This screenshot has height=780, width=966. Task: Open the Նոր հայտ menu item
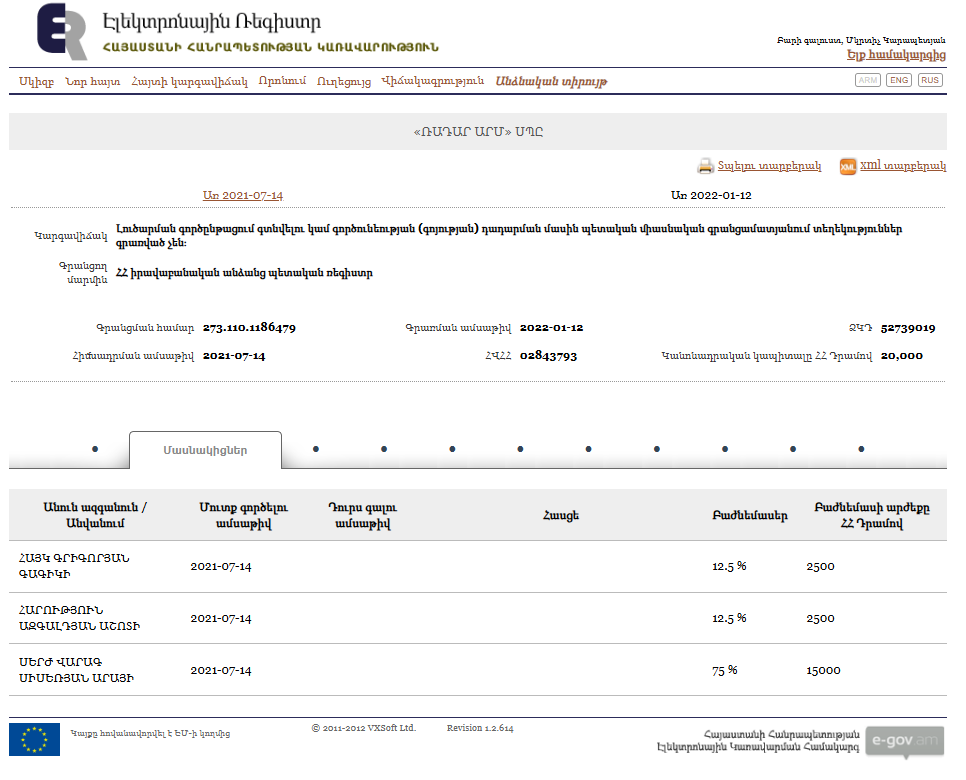93,81
